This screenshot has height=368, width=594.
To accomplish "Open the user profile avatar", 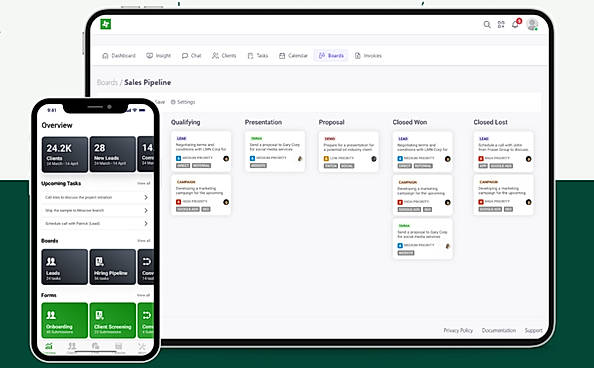I will (x=532, y=24).
